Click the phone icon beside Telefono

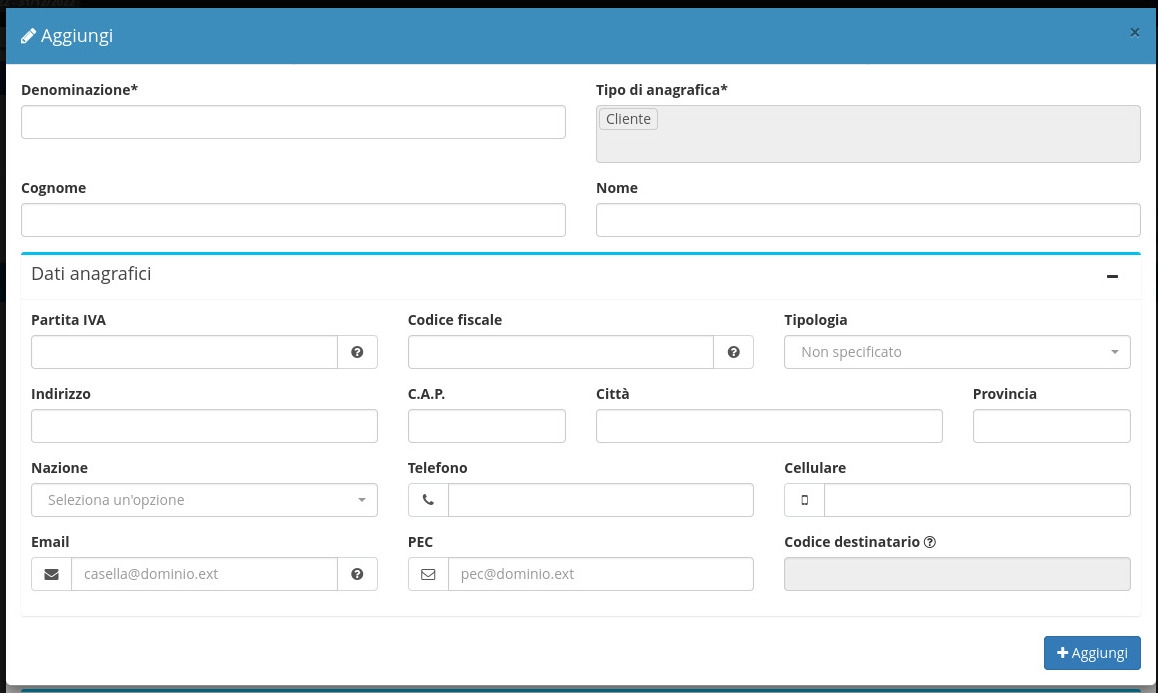click(x=428, y=500)
